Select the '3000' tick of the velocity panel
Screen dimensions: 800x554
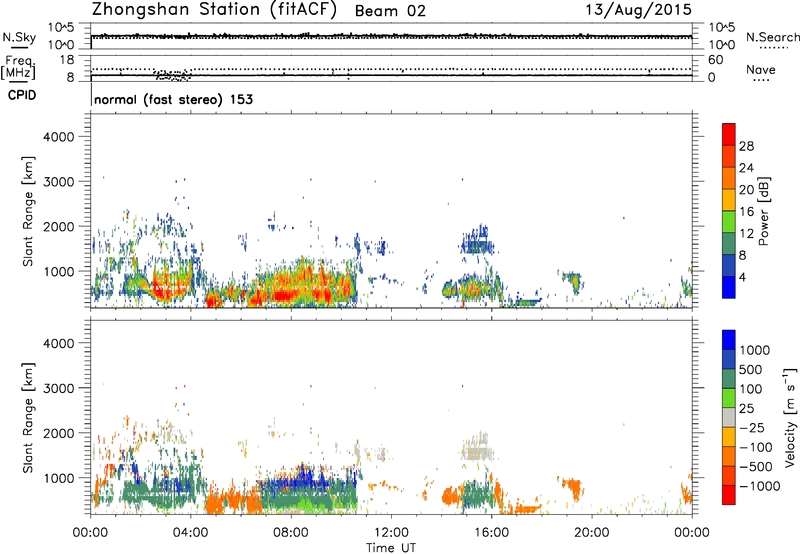click(59, 388)
